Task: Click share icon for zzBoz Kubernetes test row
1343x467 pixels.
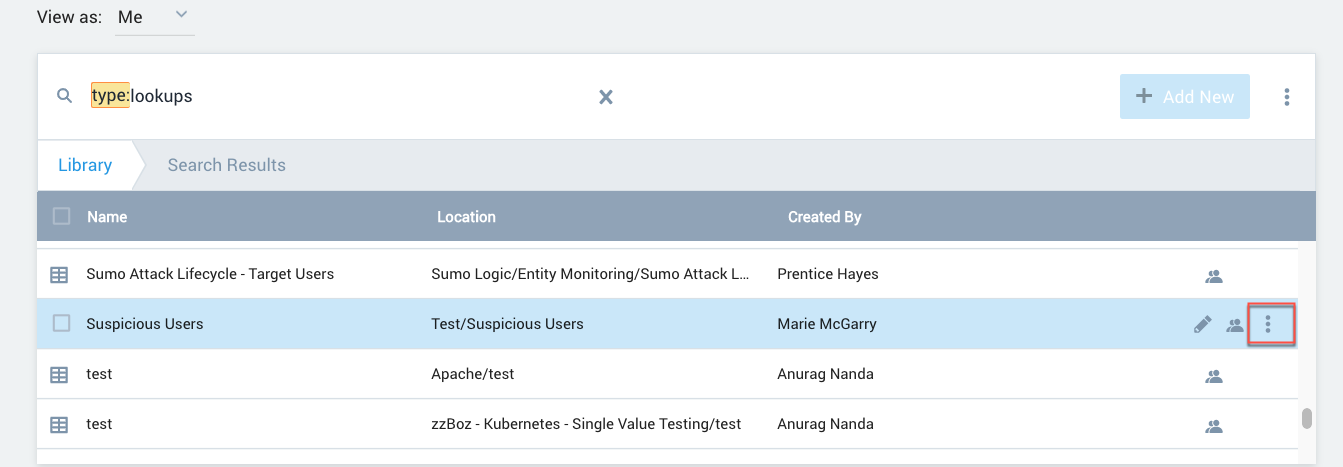Action: point(1214,426)
